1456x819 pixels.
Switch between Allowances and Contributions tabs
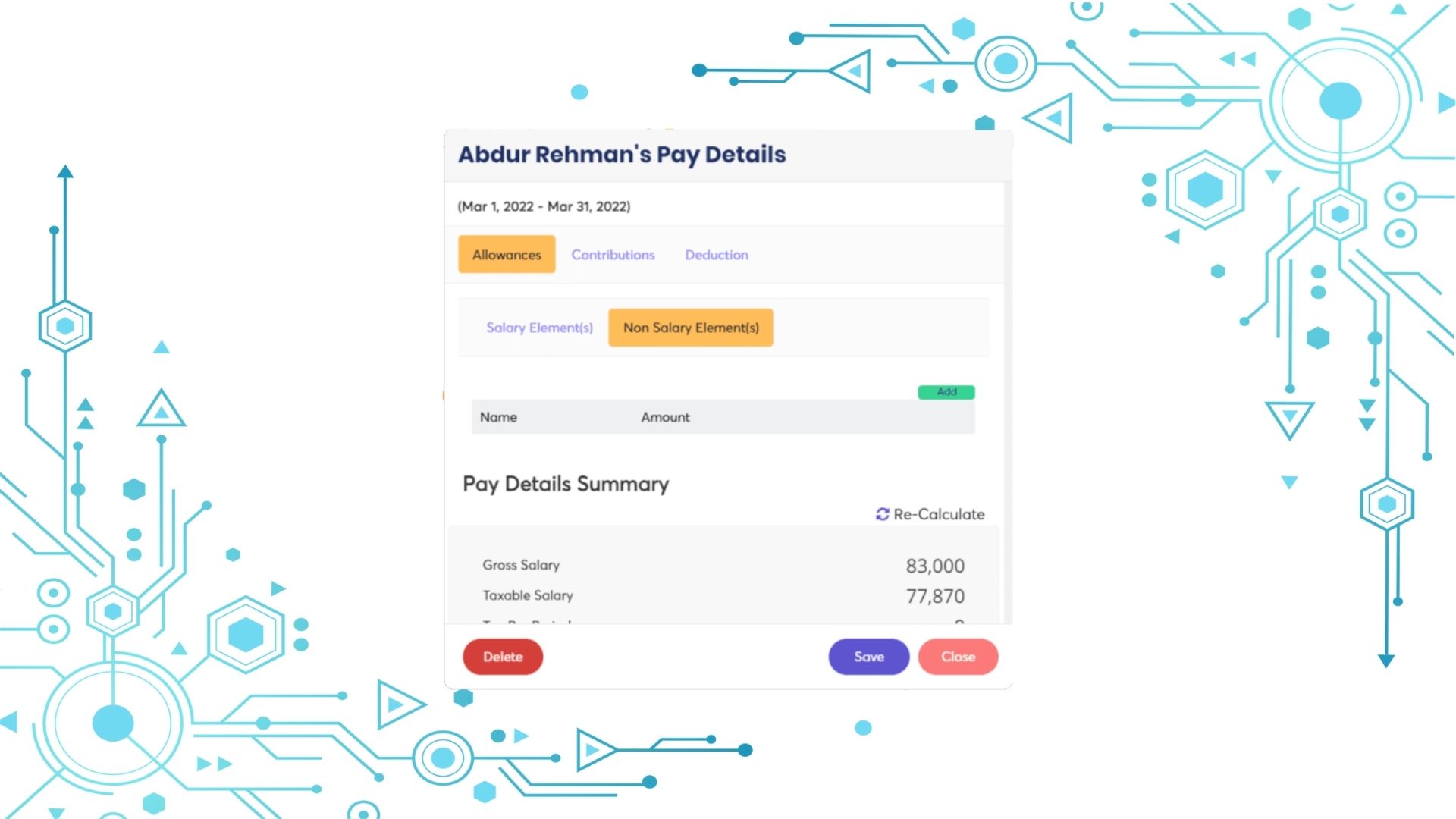[613, 254]
